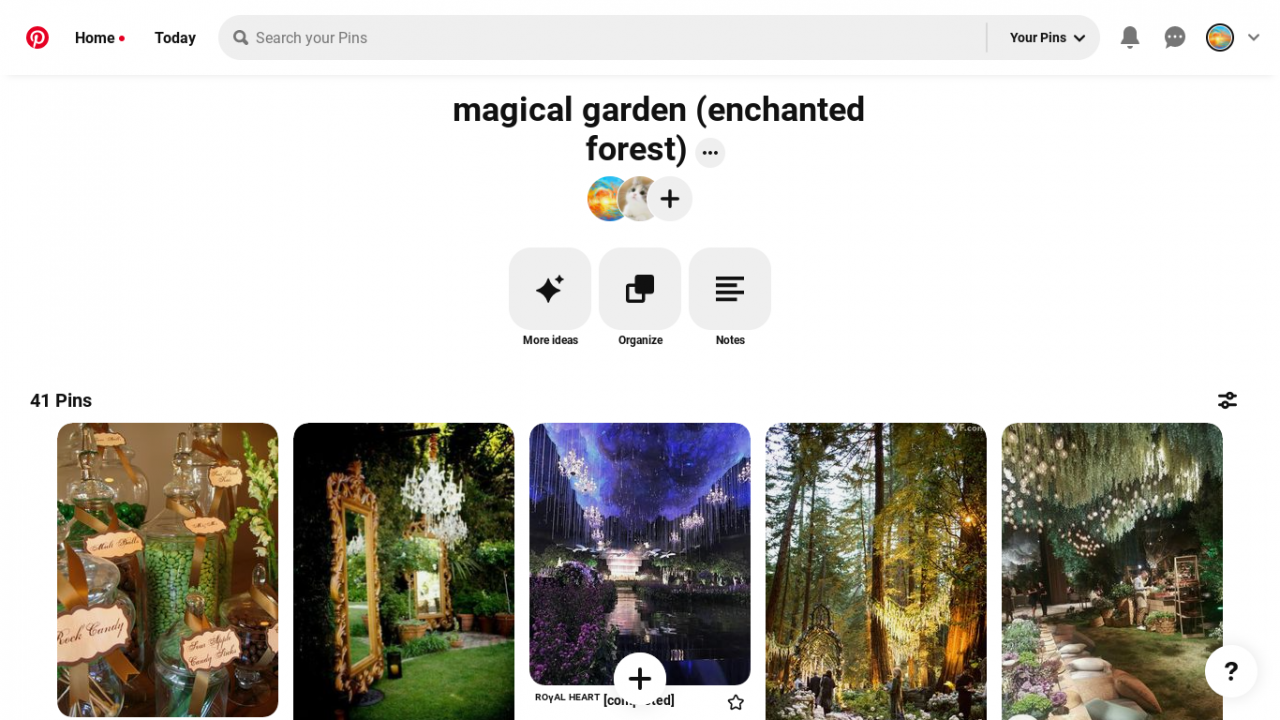Open the help question mark button
1280x720 pixels.
pos(1231,671)
